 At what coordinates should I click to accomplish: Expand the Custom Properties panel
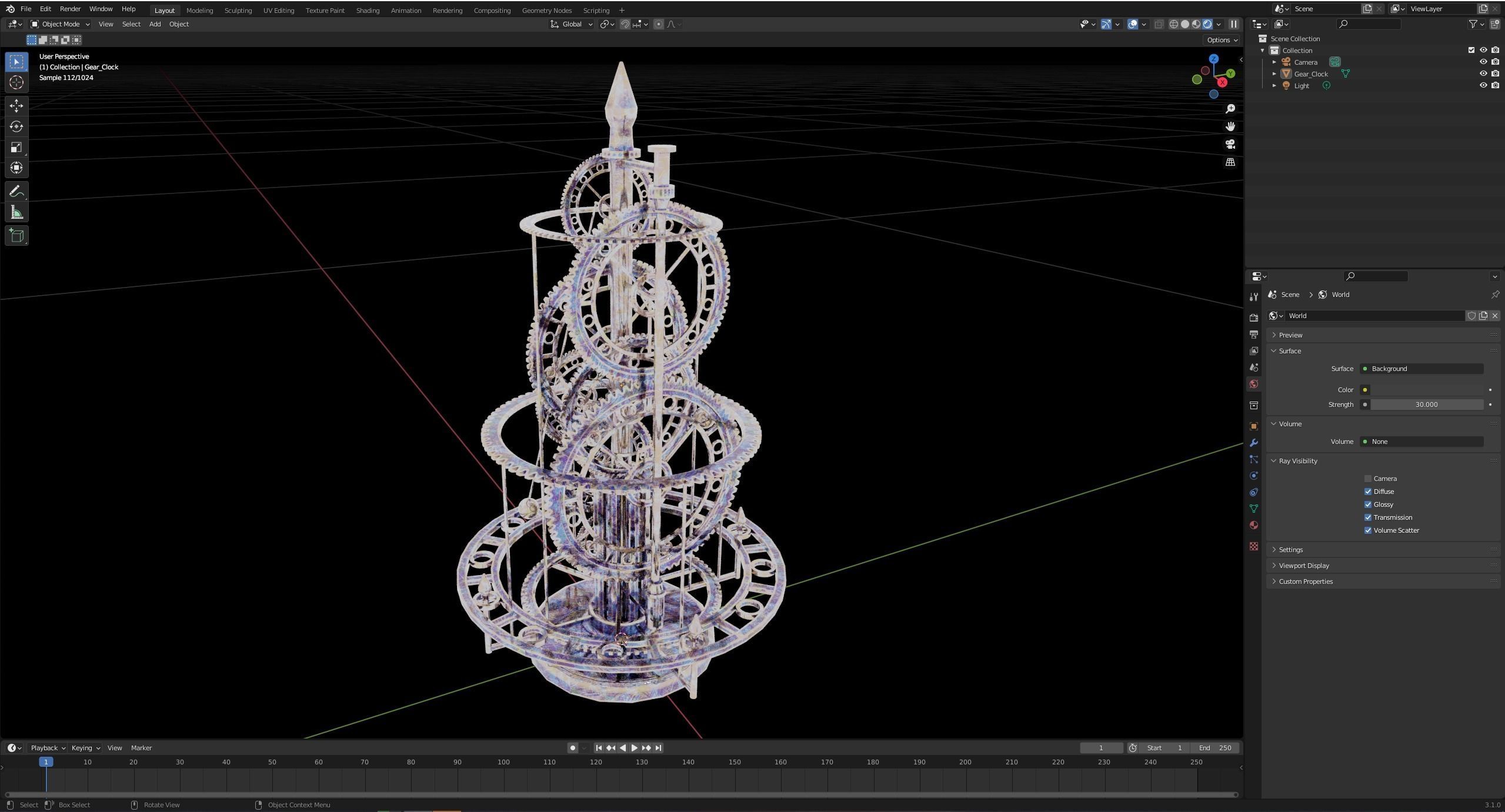click(1383, 582)
